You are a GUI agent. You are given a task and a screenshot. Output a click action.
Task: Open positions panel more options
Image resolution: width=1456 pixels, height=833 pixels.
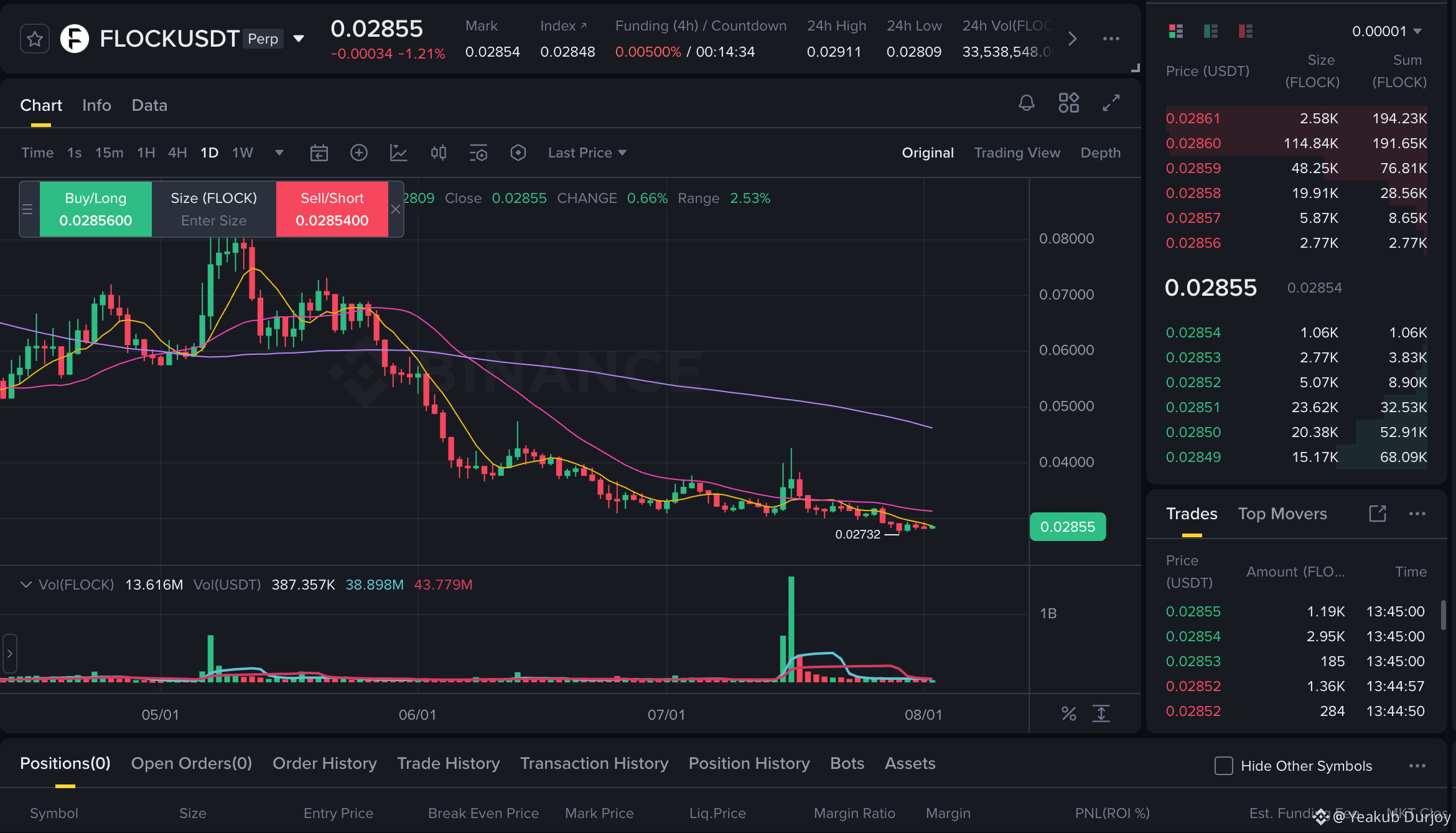click(1417, 766)
